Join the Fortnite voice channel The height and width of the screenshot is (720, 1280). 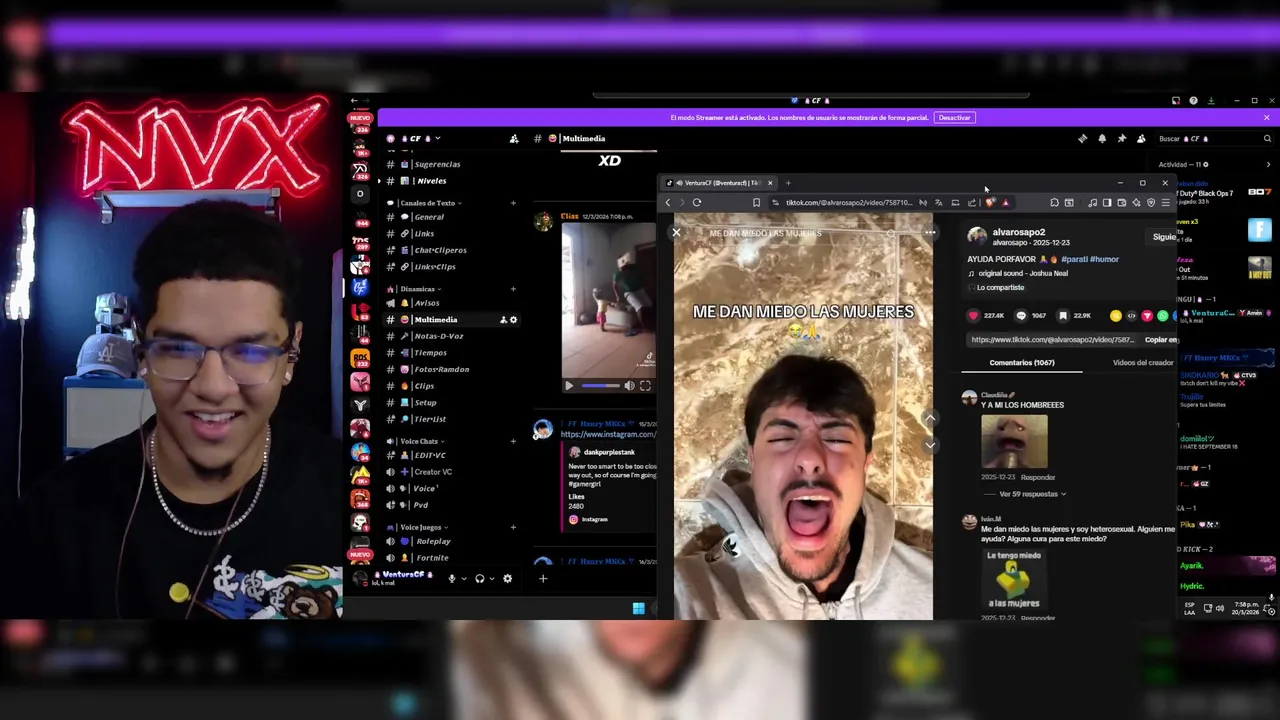tap(432, 558)
